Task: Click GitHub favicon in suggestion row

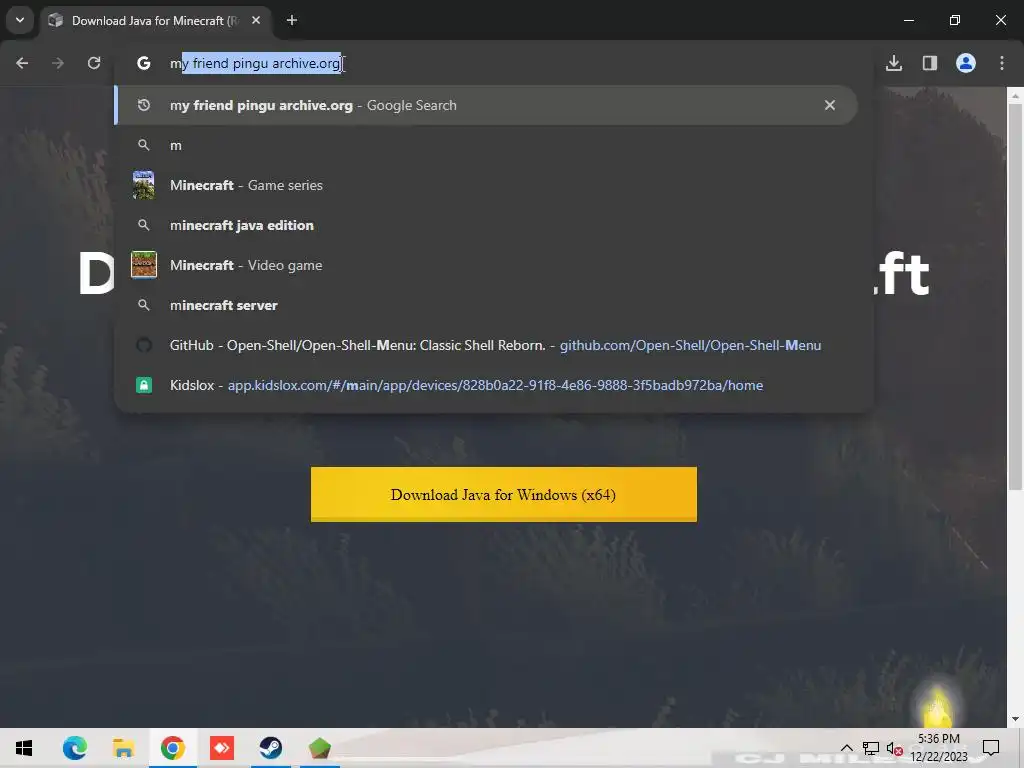Action: coord(144,345)
